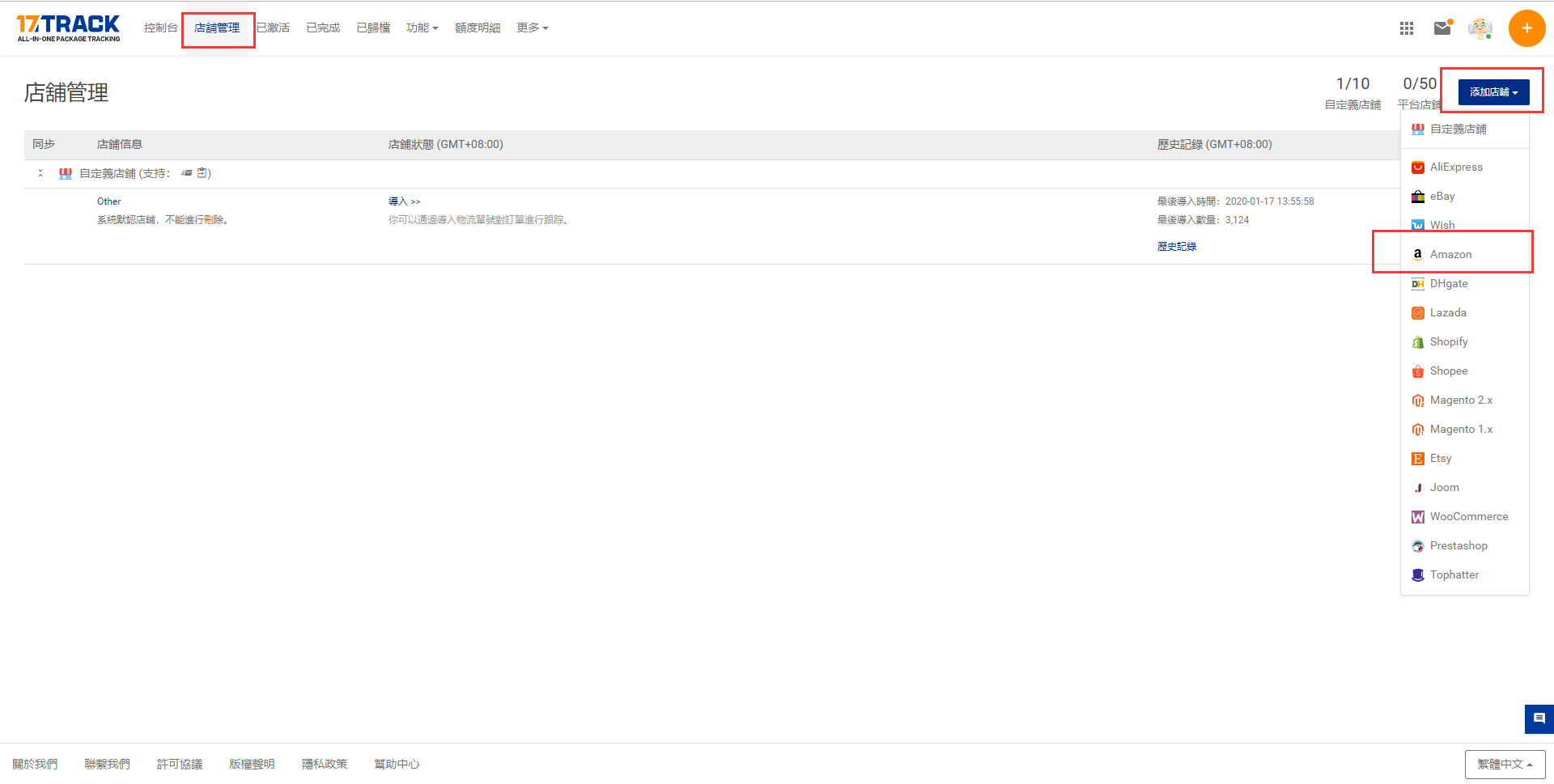
Task: Collapse the 自定義店鋪 row
Action: [40, 173]
